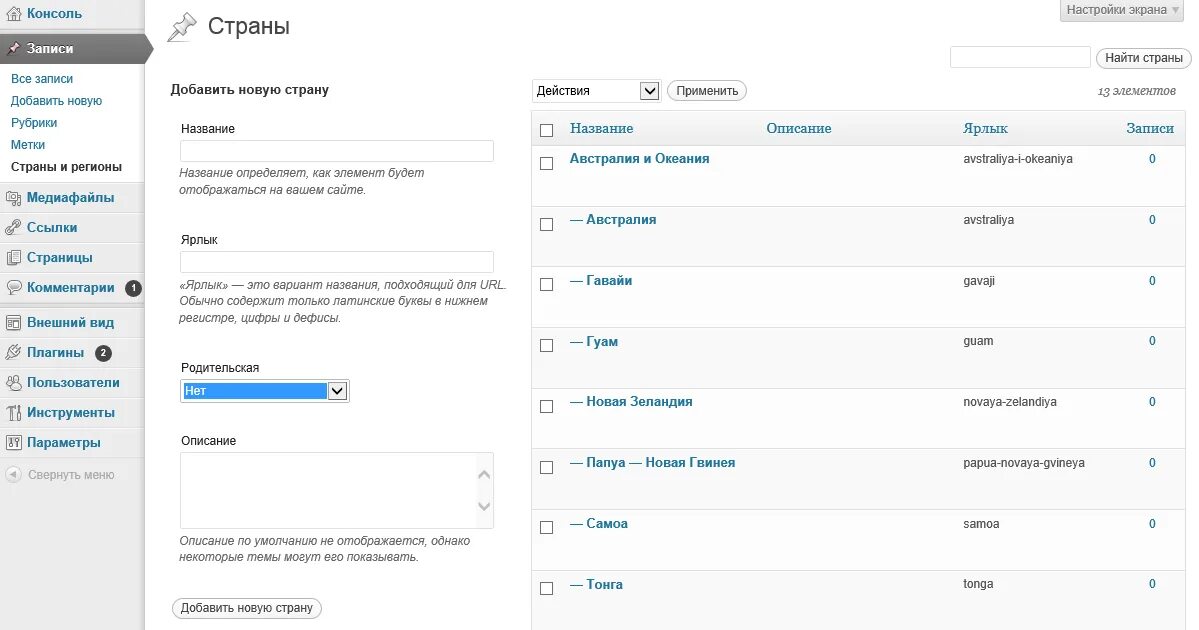Toggle the select-all checkbox in table header
1199x630 pixels.
[x=546, y=130]
